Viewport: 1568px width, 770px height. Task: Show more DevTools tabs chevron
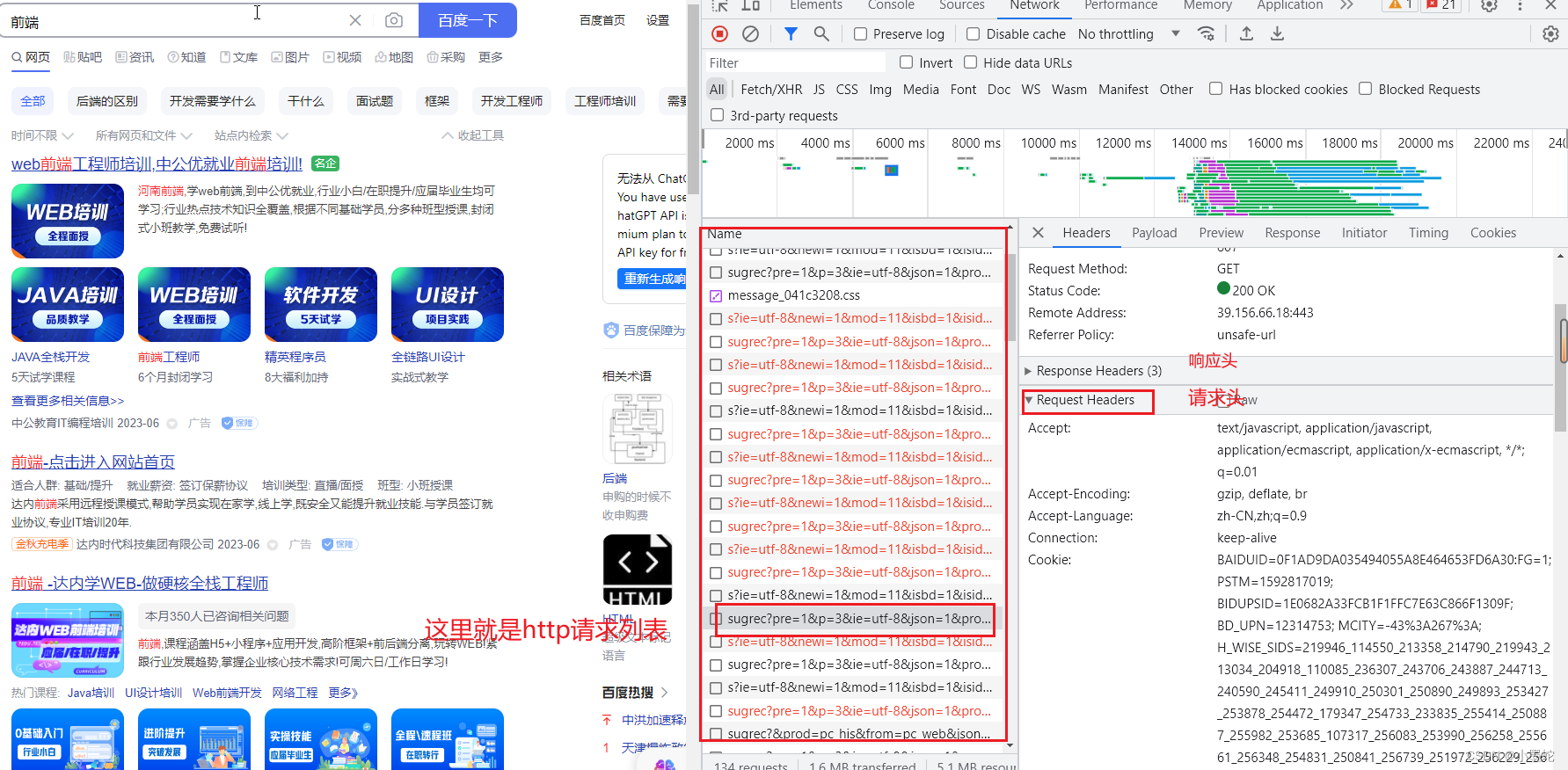point(1346,5)
